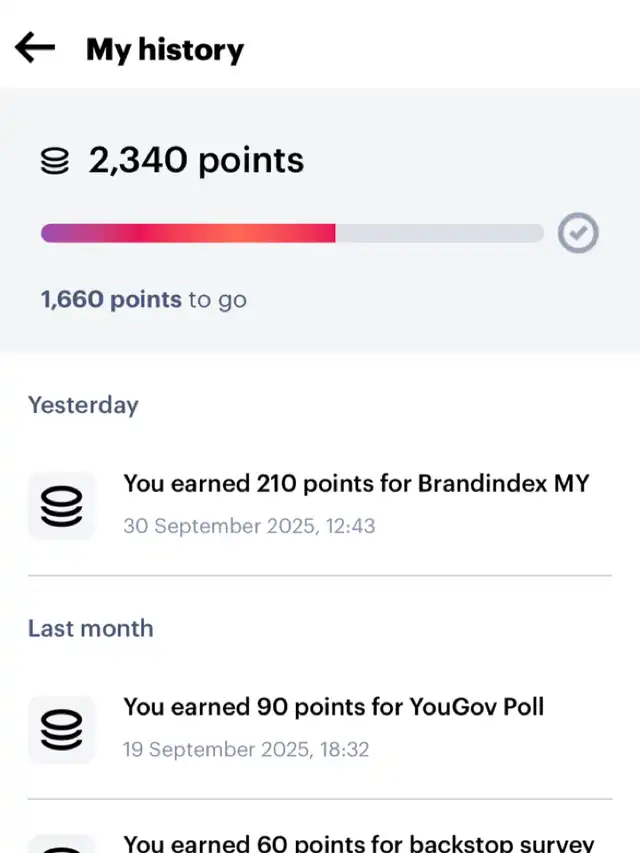Tap the back arrow icon
The height and width of the screenshot is (853, 640).
pyautogui.click(x=35, y=48)
